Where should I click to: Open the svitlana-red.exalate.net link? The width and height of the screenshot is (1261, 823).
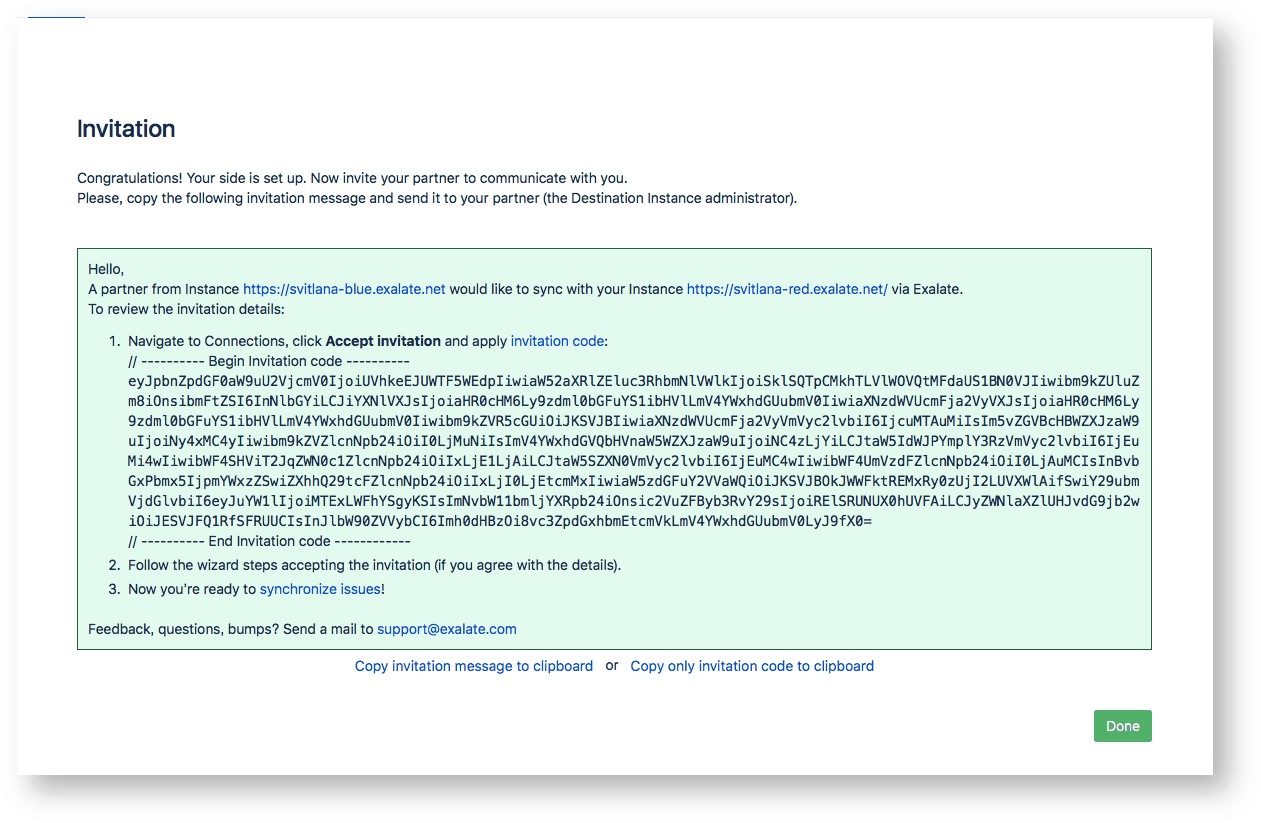[x=787, y=289]
